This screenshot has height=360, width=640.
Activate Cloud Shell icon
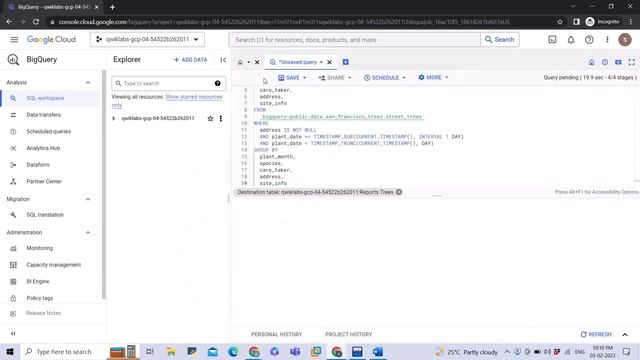tap(552, 40)
